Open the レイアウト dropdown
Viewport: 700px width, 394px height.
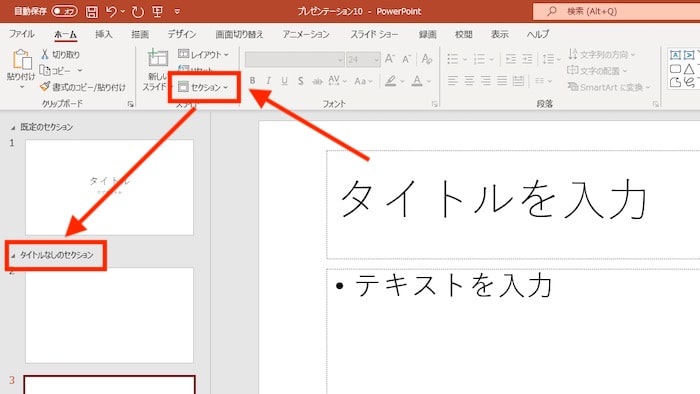point(204,54)
